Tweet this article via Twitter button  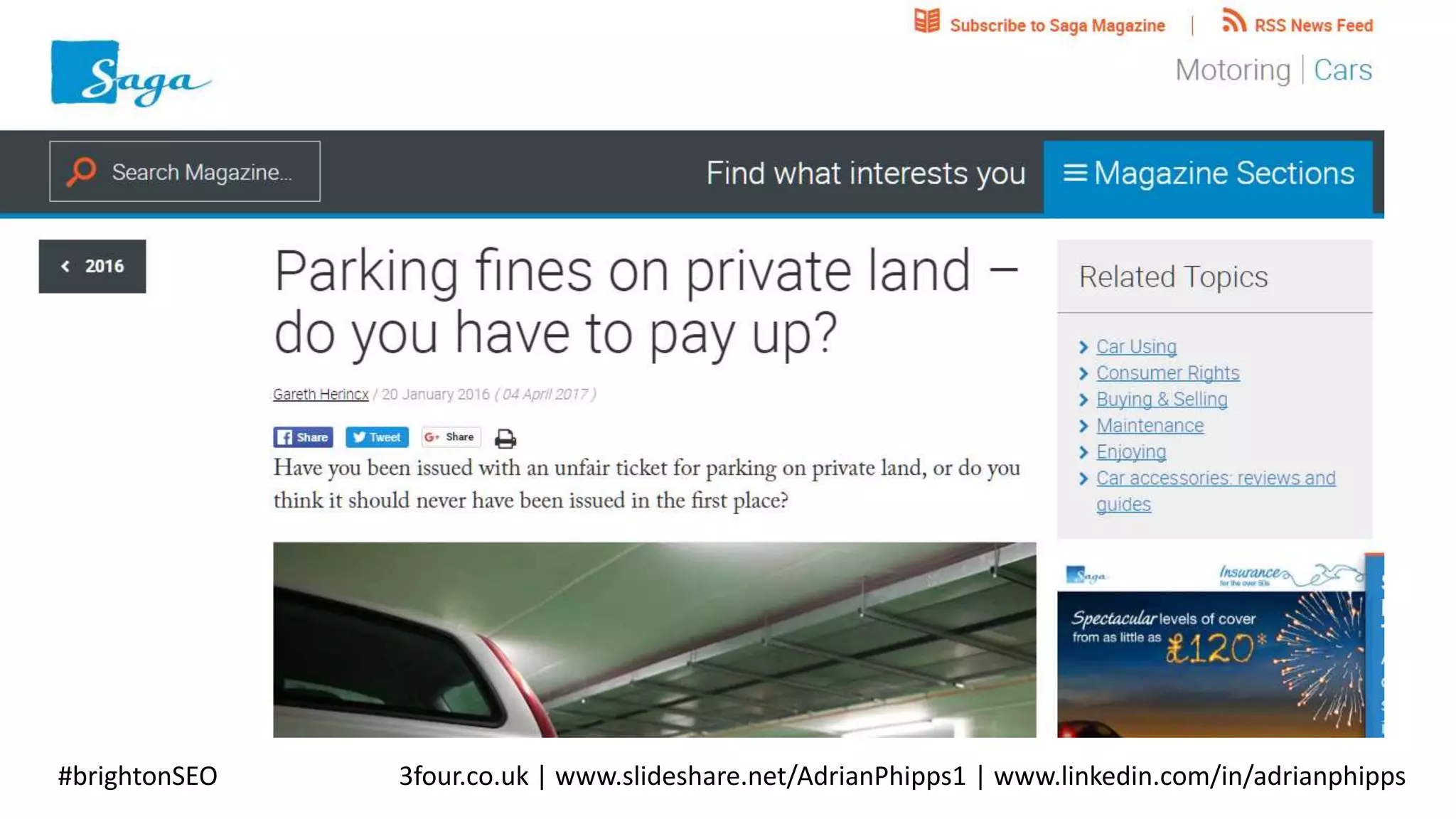click(x=377, y=437)
